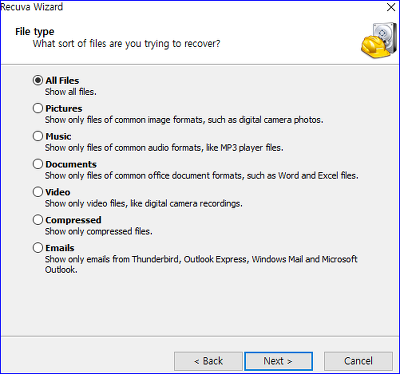This screenshot has width=400, height=374.
Task: Click the MP3 player files description text
Action: click(164, 148)
